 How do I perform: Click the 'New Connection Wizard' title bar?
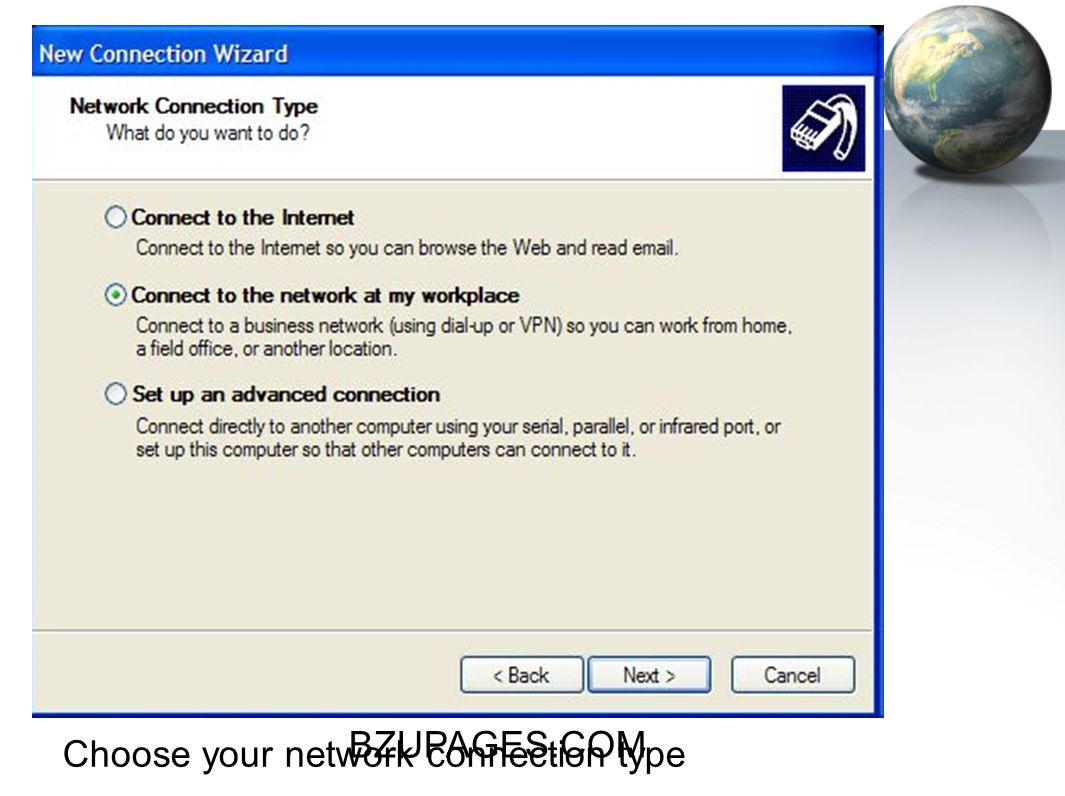[x=458, y=53]
